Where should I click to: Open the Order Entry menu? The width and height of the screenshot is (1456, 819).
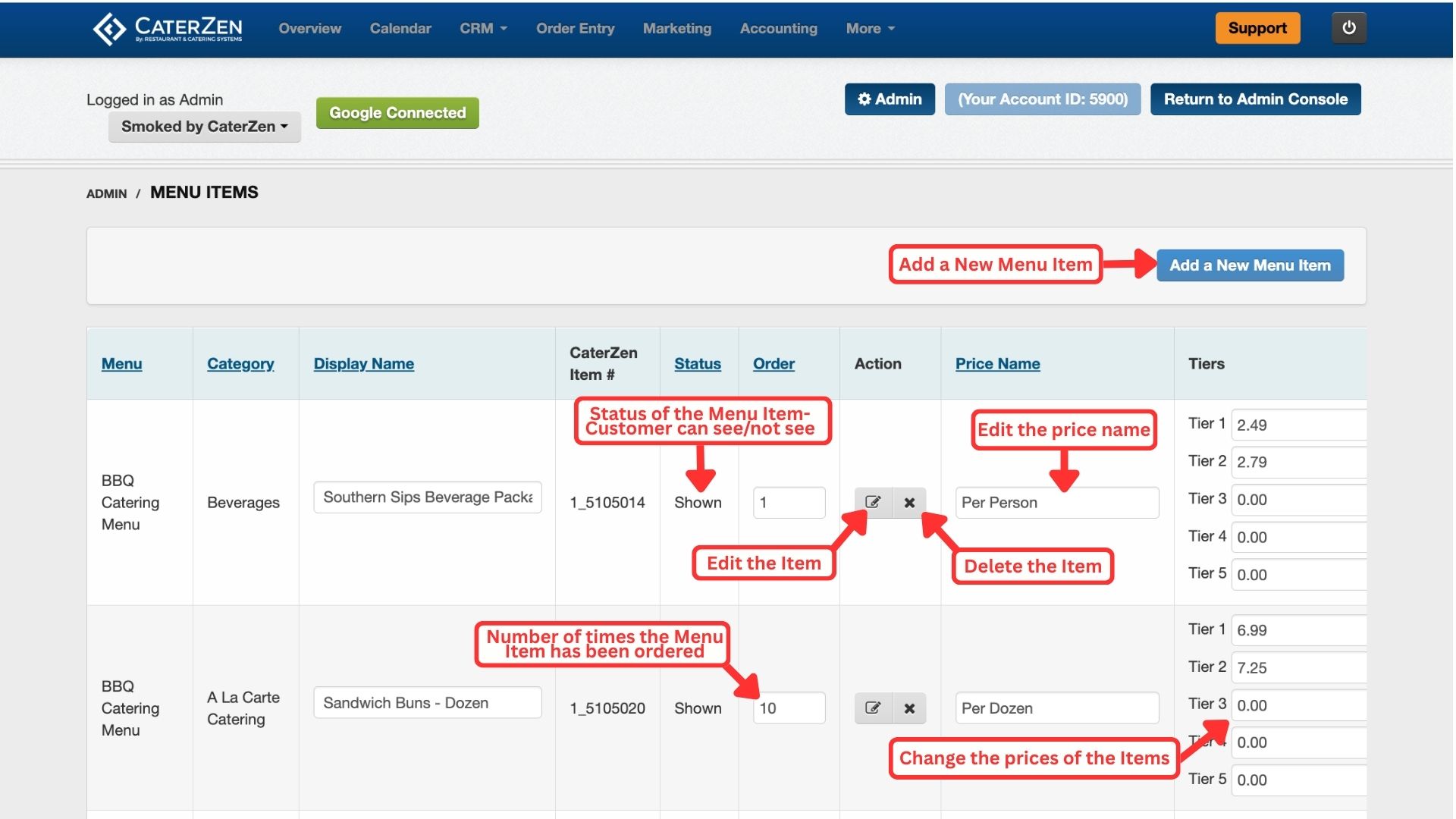click(x=575, y=29)
